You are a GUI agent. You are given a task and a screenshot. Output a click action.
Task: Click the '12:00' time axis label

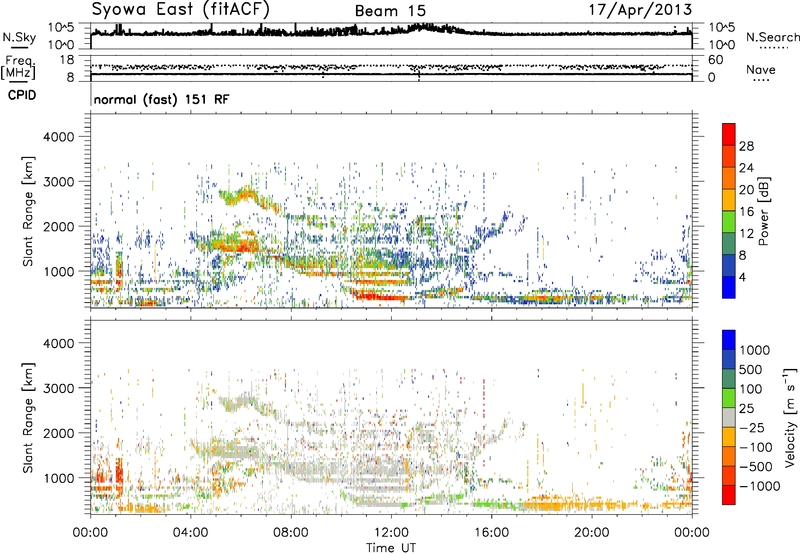(391, 533)
